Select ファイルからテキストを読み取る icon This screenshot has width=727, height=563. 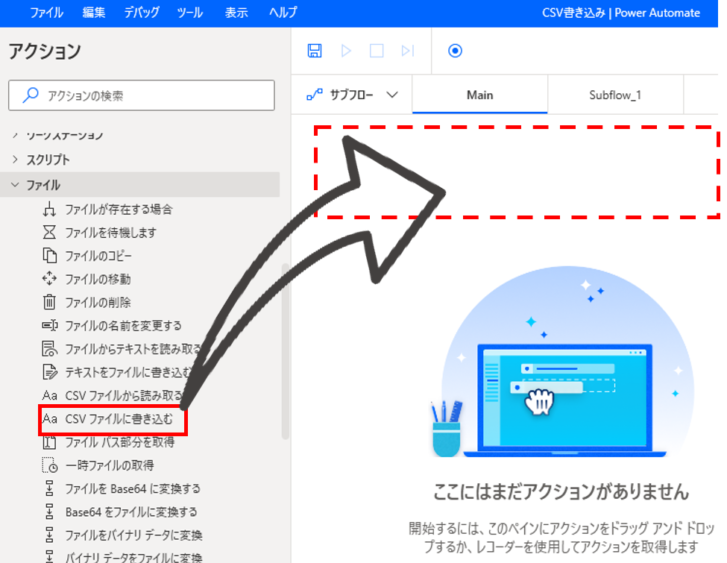50,349
